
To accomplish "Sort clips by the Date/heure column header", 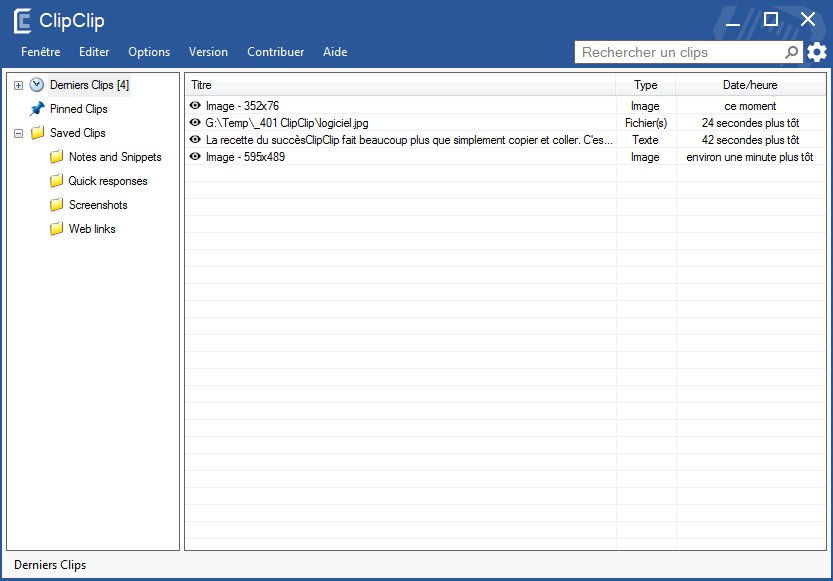I will (750, 85).
